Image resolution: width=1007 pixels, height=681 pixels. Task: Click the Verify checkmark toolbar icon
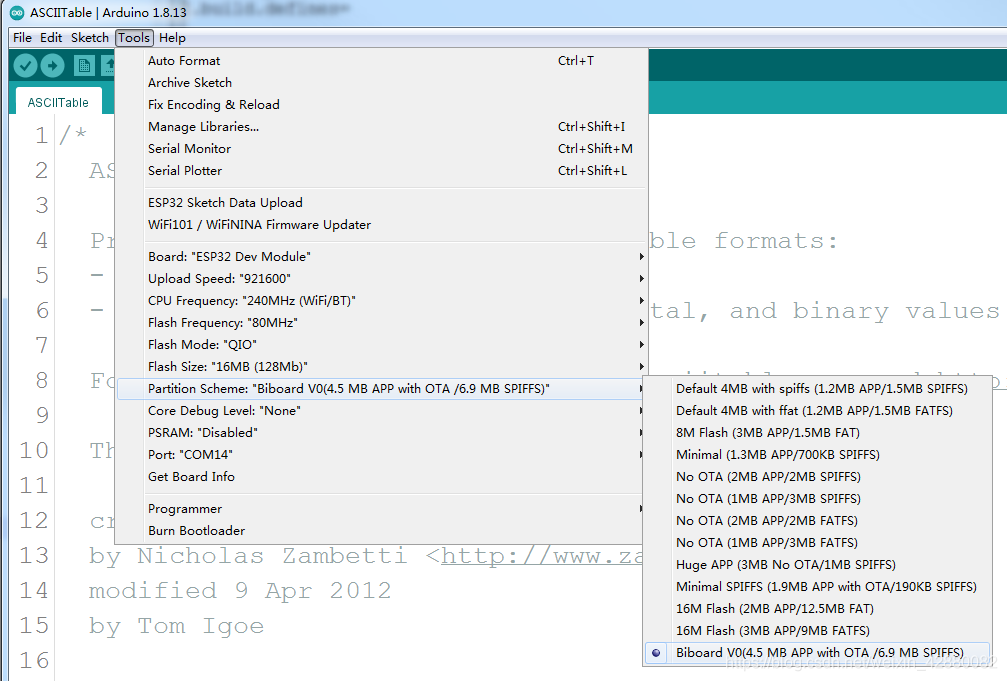click(26, 65)
